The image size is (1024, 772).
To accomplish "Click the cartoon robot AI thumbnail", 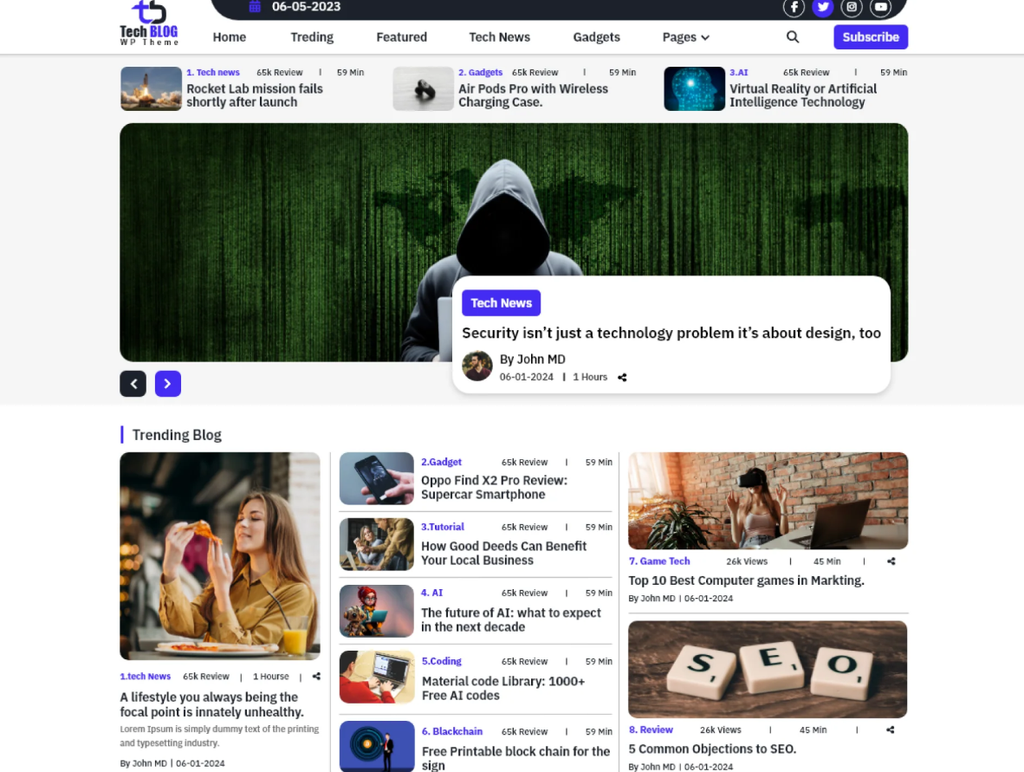I will (377, 611).
